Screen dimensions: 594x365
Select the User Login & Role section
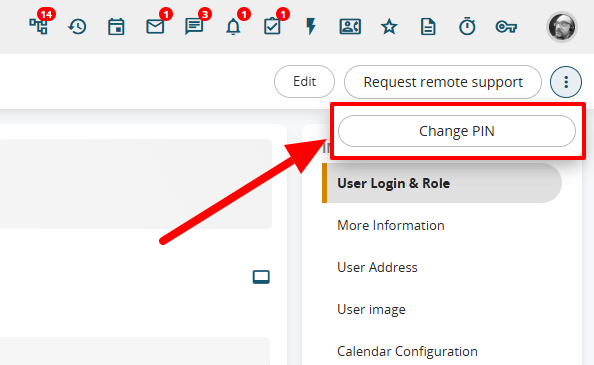442,183
